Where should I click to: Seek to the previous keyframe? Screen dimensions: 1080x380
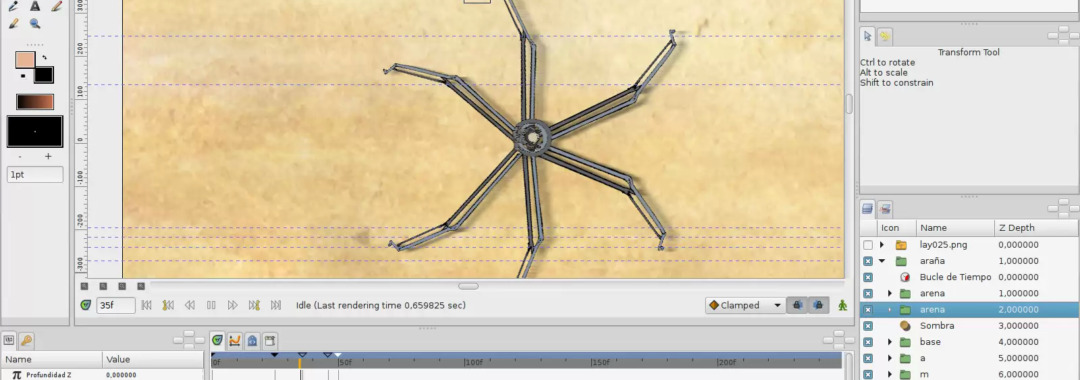point(167,305)
